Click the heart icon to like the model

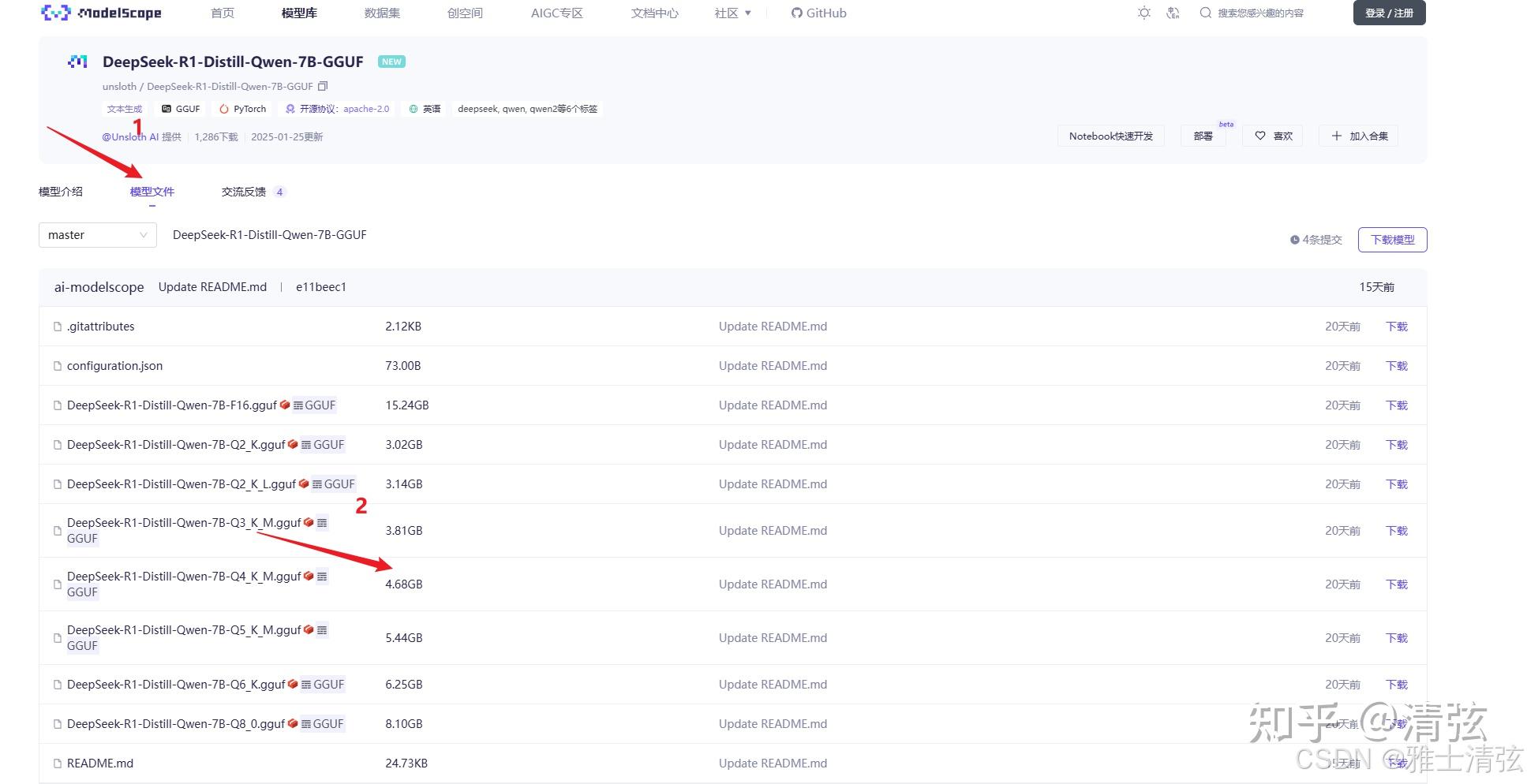(1260, 136)
